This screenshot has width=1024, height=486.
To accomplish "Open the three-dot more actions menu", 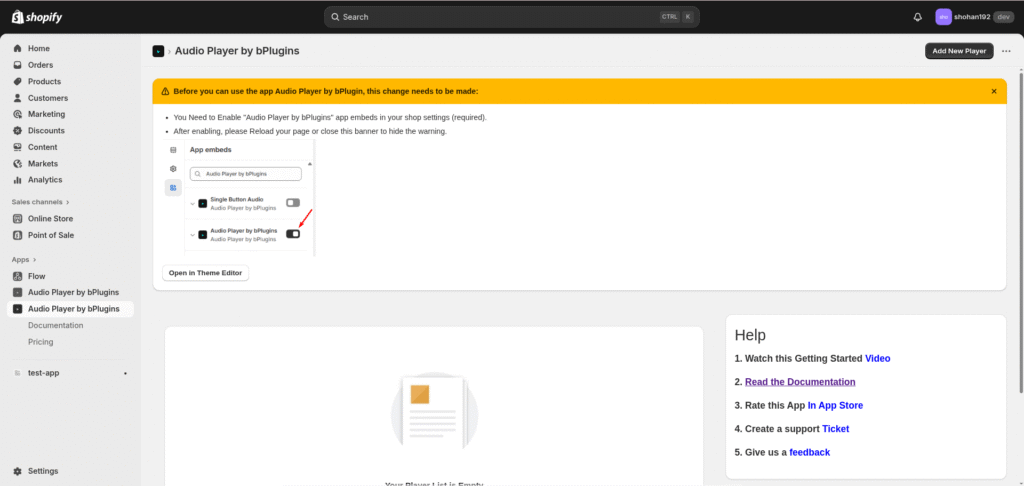I will coord(1006,51).
